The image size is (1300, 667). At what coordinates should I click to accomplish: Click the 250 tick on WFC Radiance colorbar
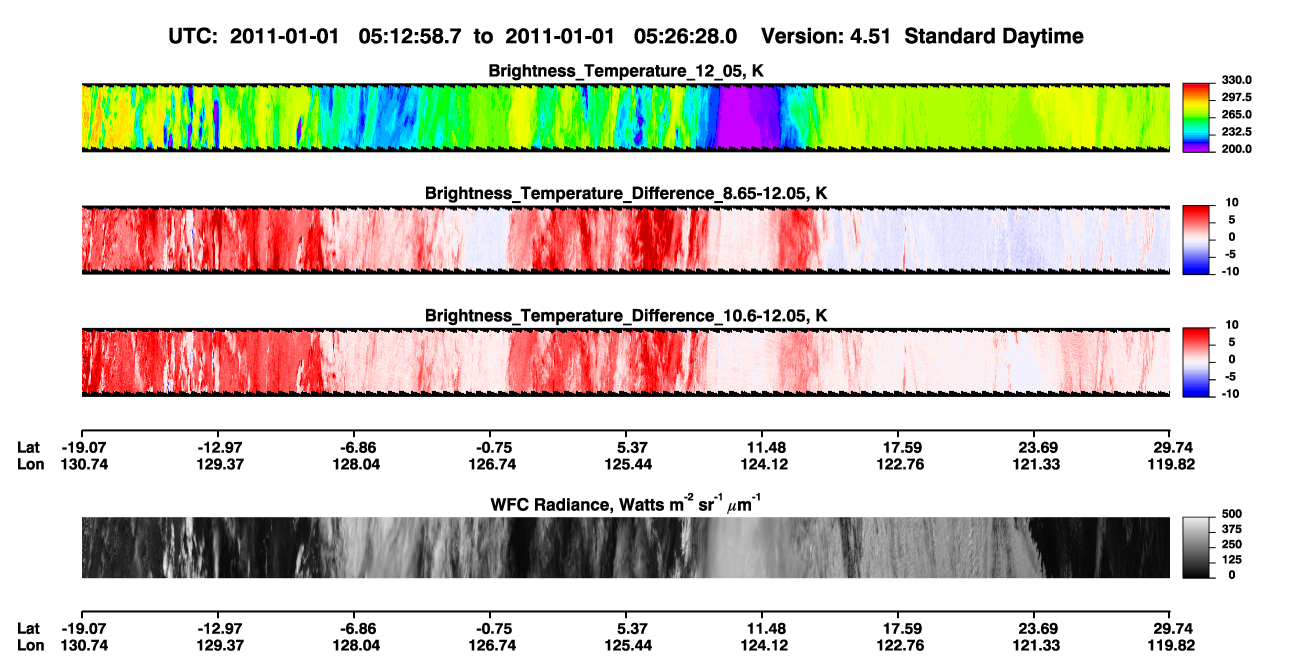tap(1232, 543)
